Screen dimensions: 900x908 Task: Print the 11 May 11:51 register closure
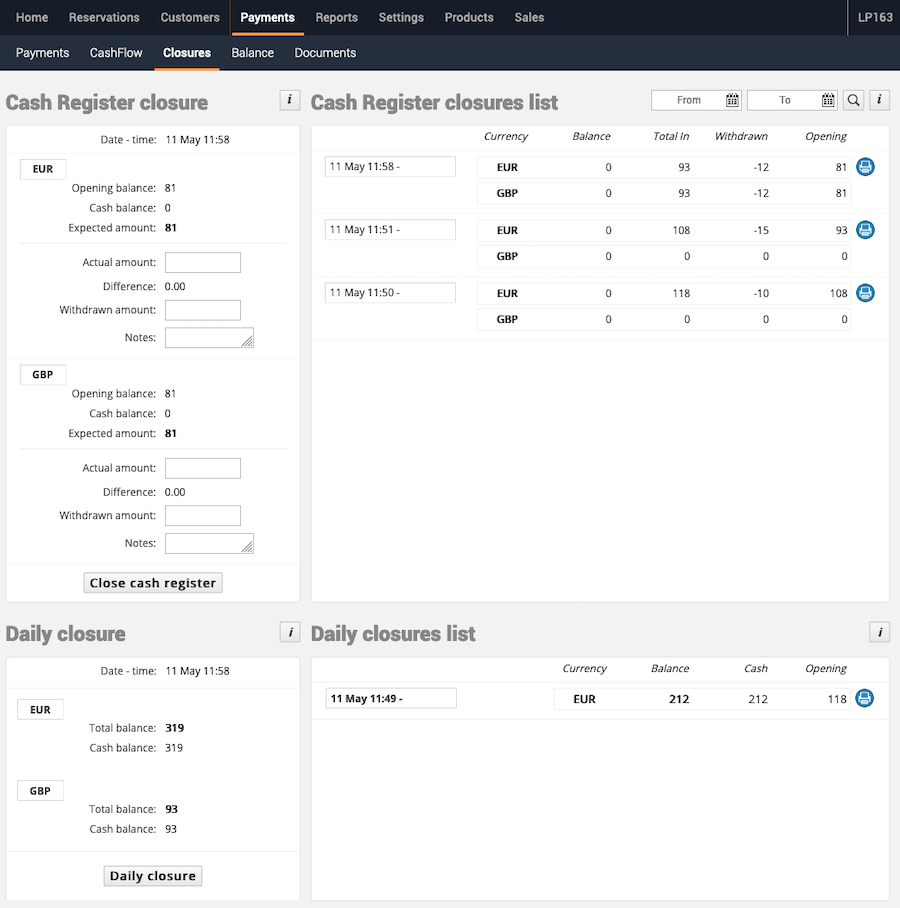point(865,230)
